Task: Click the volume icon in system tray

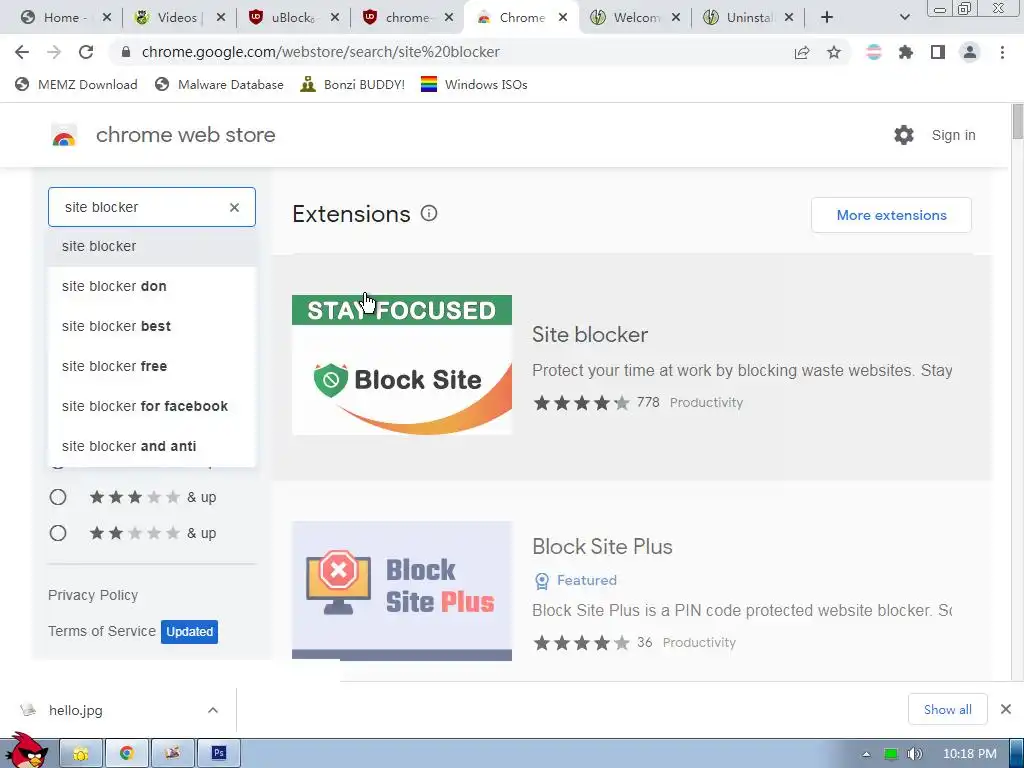Action: pos(915,754)
